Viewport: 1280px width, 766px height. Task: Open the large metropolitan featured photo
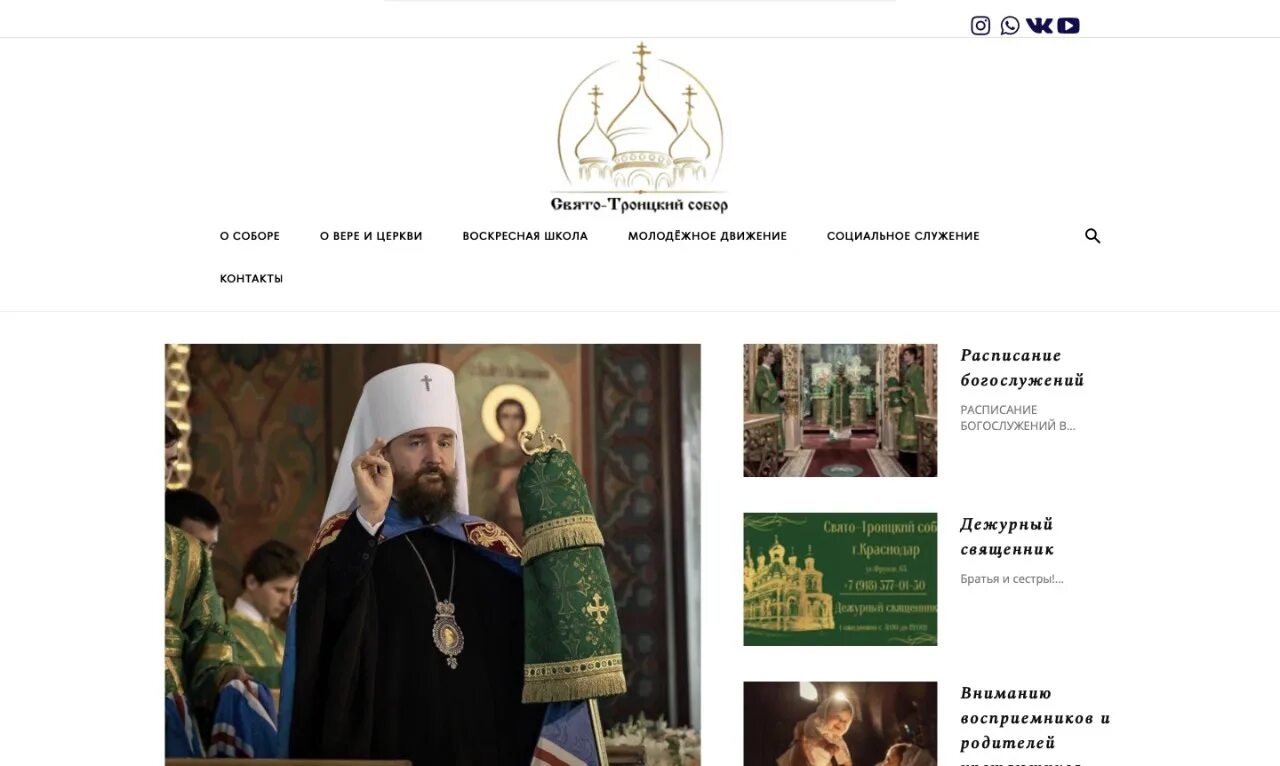coord(433,555)
